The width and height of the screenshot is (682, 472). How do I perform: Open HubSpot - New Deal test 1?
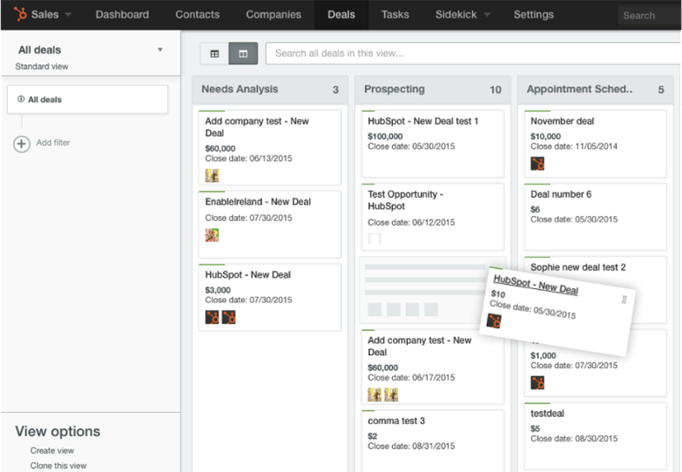(423, 121)
